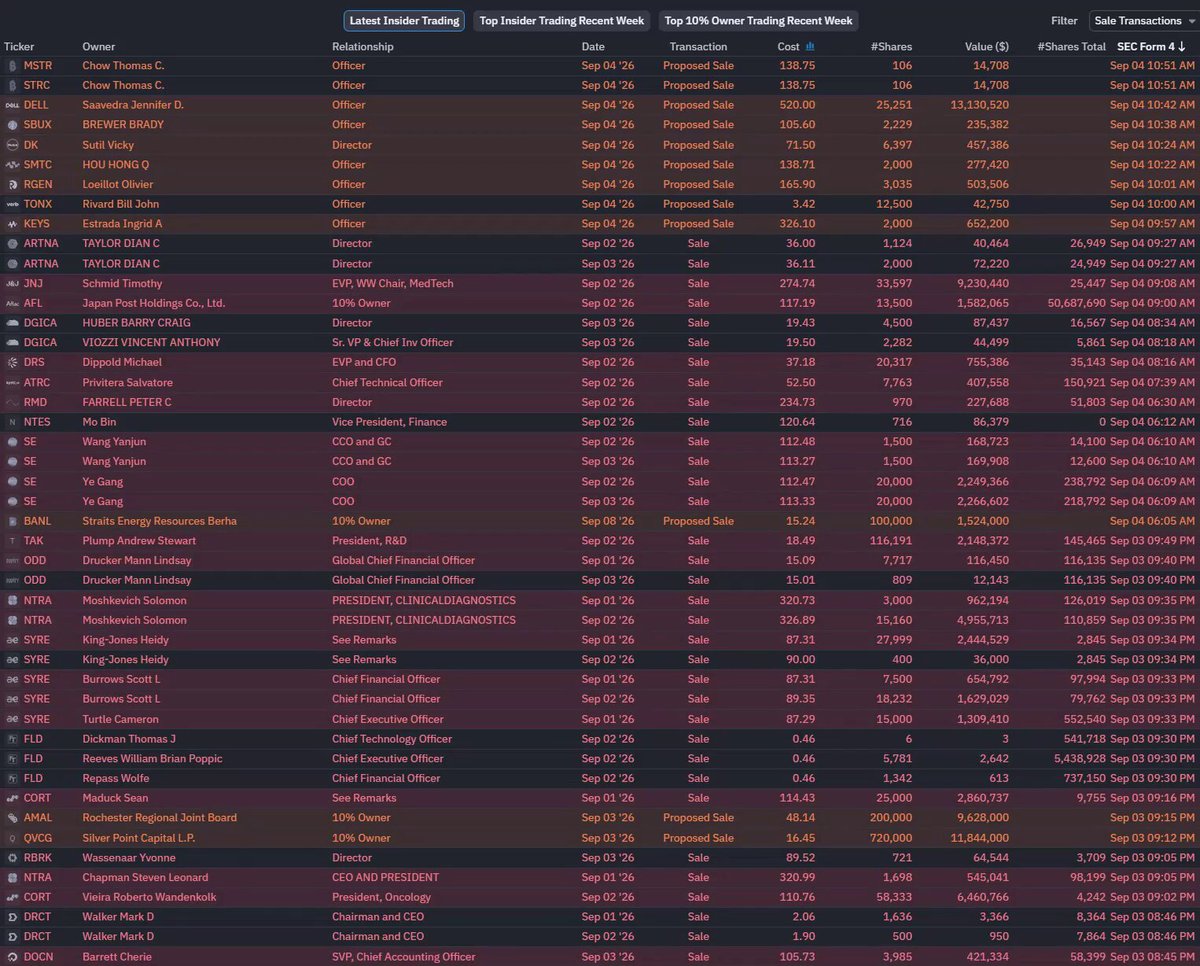
Task: Open owner Japan Post Holdings Co., Ltd.
Action: point(154,303)
